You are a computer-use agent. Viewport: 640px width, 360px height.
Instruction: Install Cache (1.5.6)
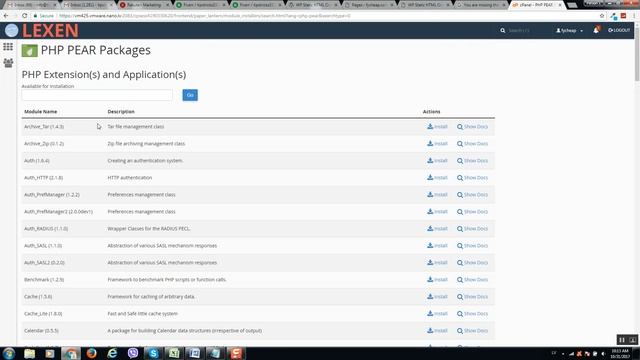(437, 297)
